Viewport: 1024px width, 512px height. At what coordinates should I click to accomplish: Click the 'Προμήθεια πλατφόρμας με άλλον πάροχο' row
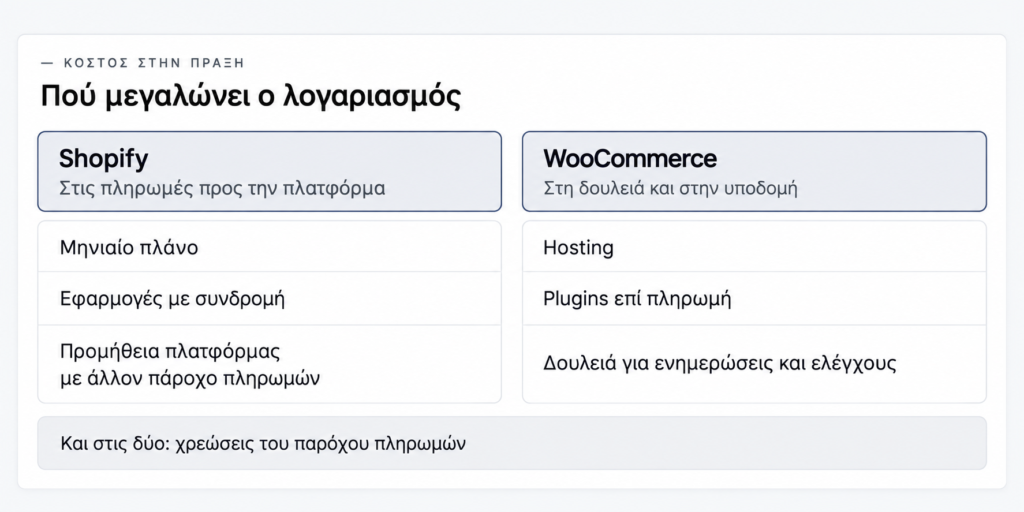click(270, 364)
